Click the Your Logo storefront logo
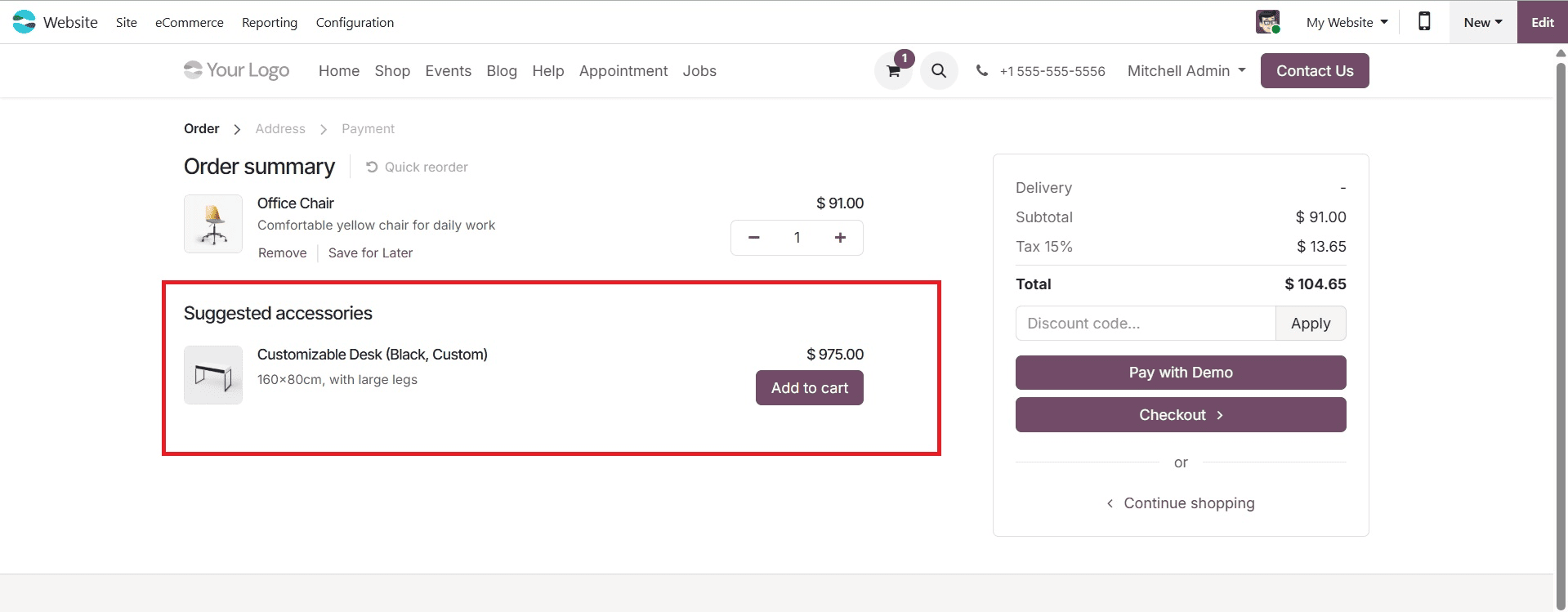The image size is (1568, 612). coord(235,70)
